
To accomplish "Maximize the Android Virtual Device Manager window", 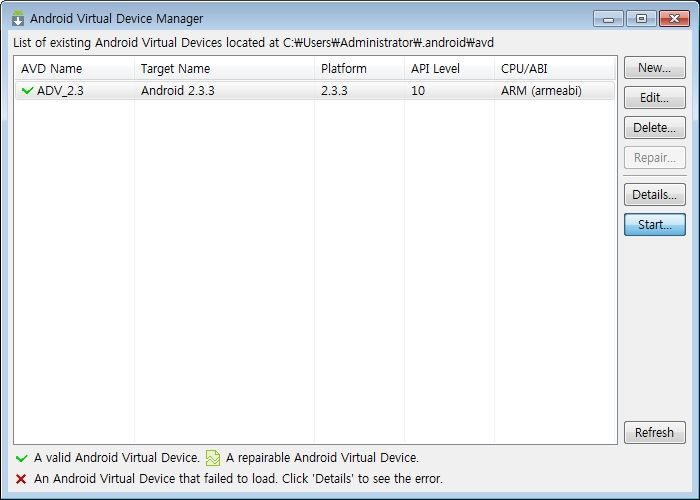I will [641, 19].
